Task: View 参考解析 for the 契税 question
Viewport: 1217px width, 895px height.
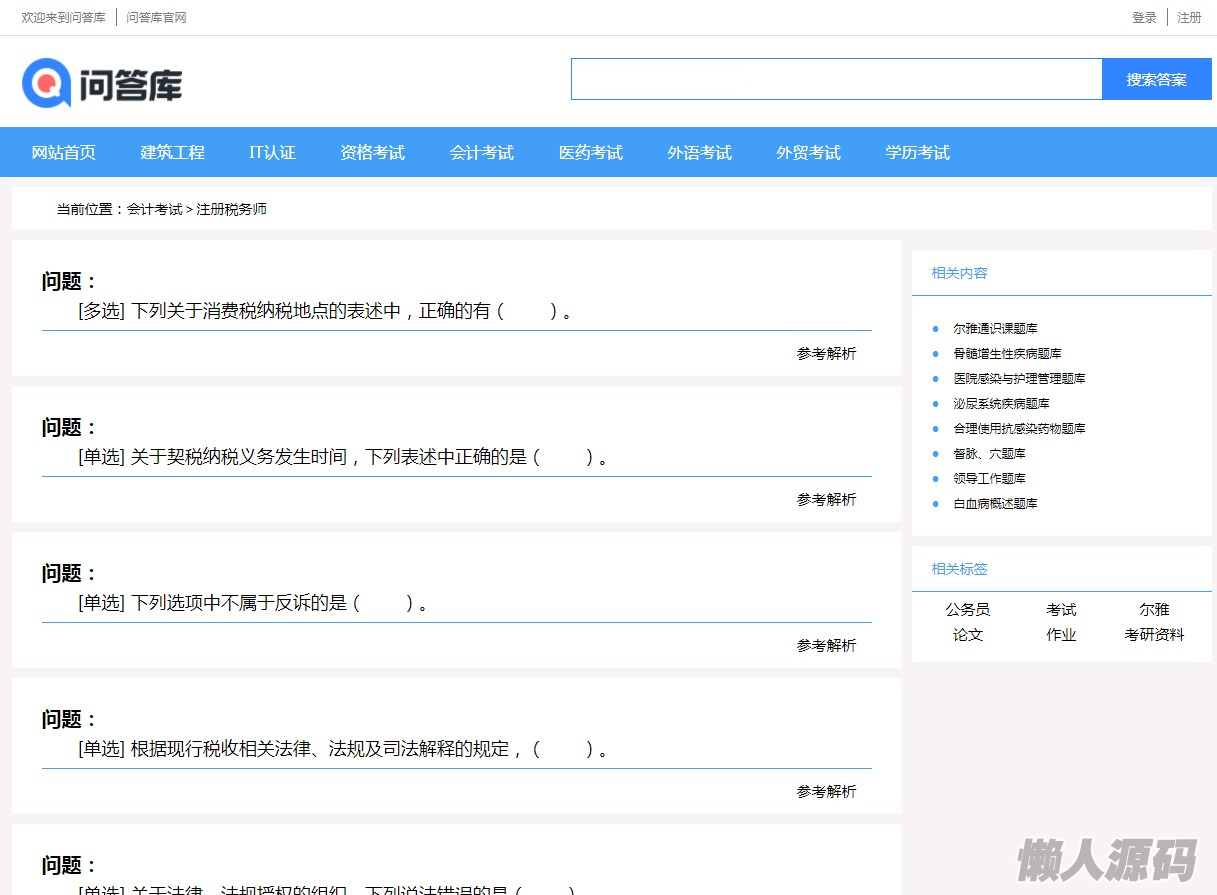Action: click(x=826, y=500)
